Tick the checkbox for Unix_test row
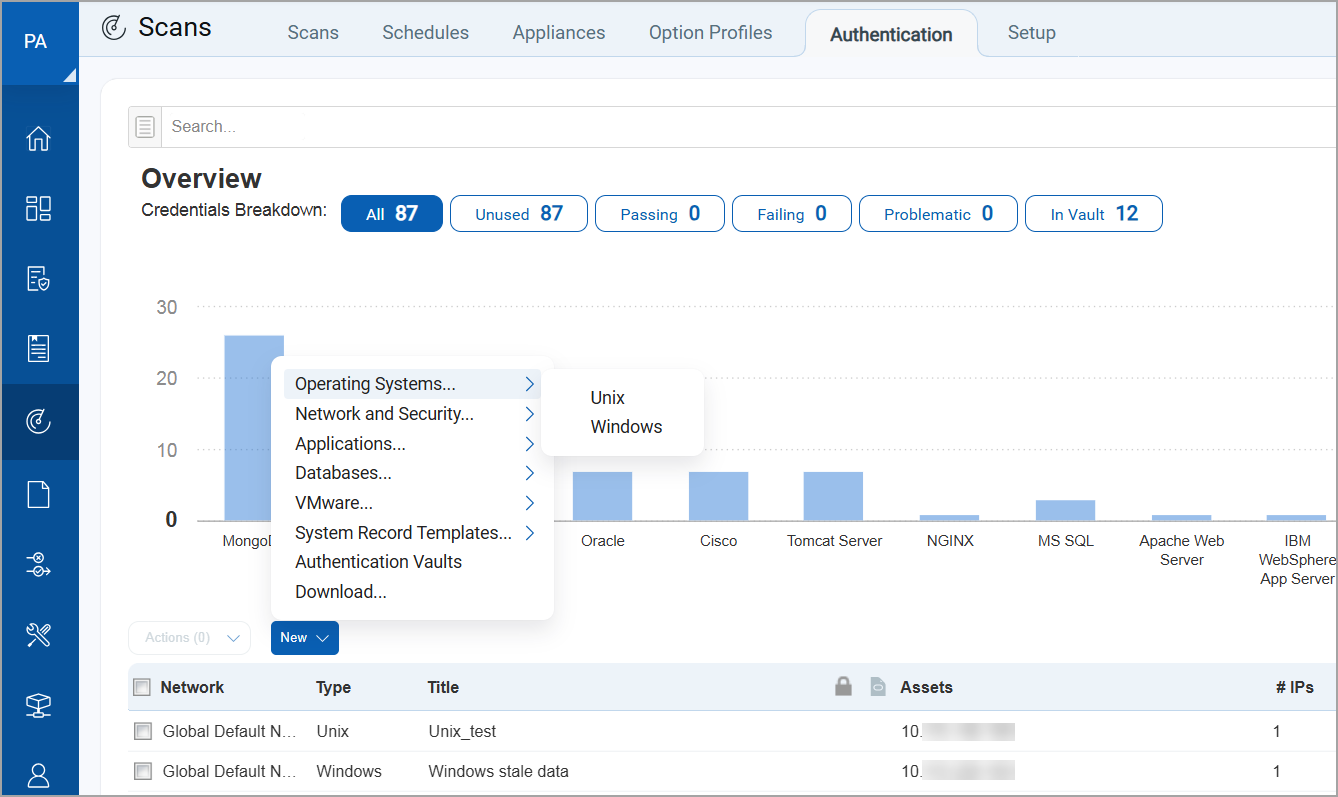Viewport: 1338px width, 797px height. tap(142, 731)
